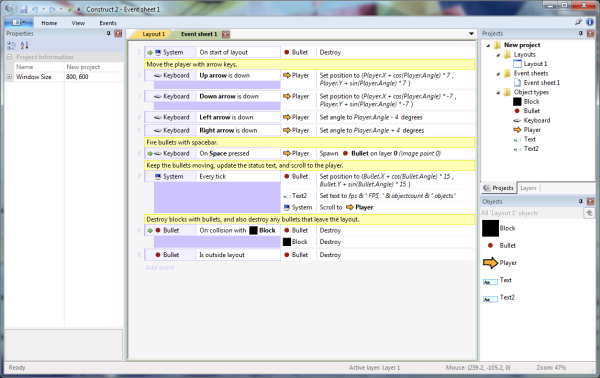
Task: Close the Event sheet 1 tab
Action: [x=226, y=34]
